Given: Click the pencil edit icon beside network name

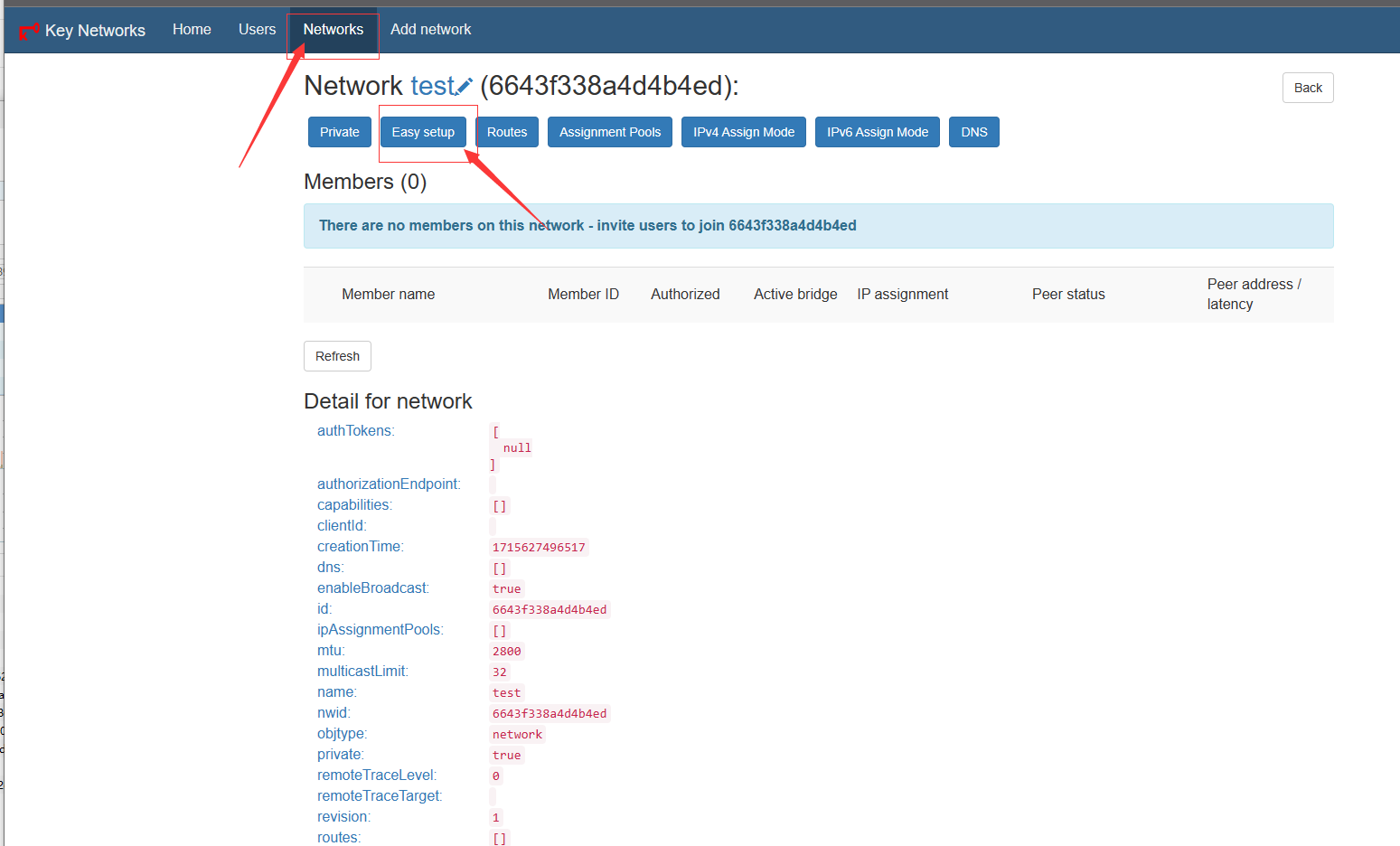Looking at the screenshot, I should (x=465, y=87).
